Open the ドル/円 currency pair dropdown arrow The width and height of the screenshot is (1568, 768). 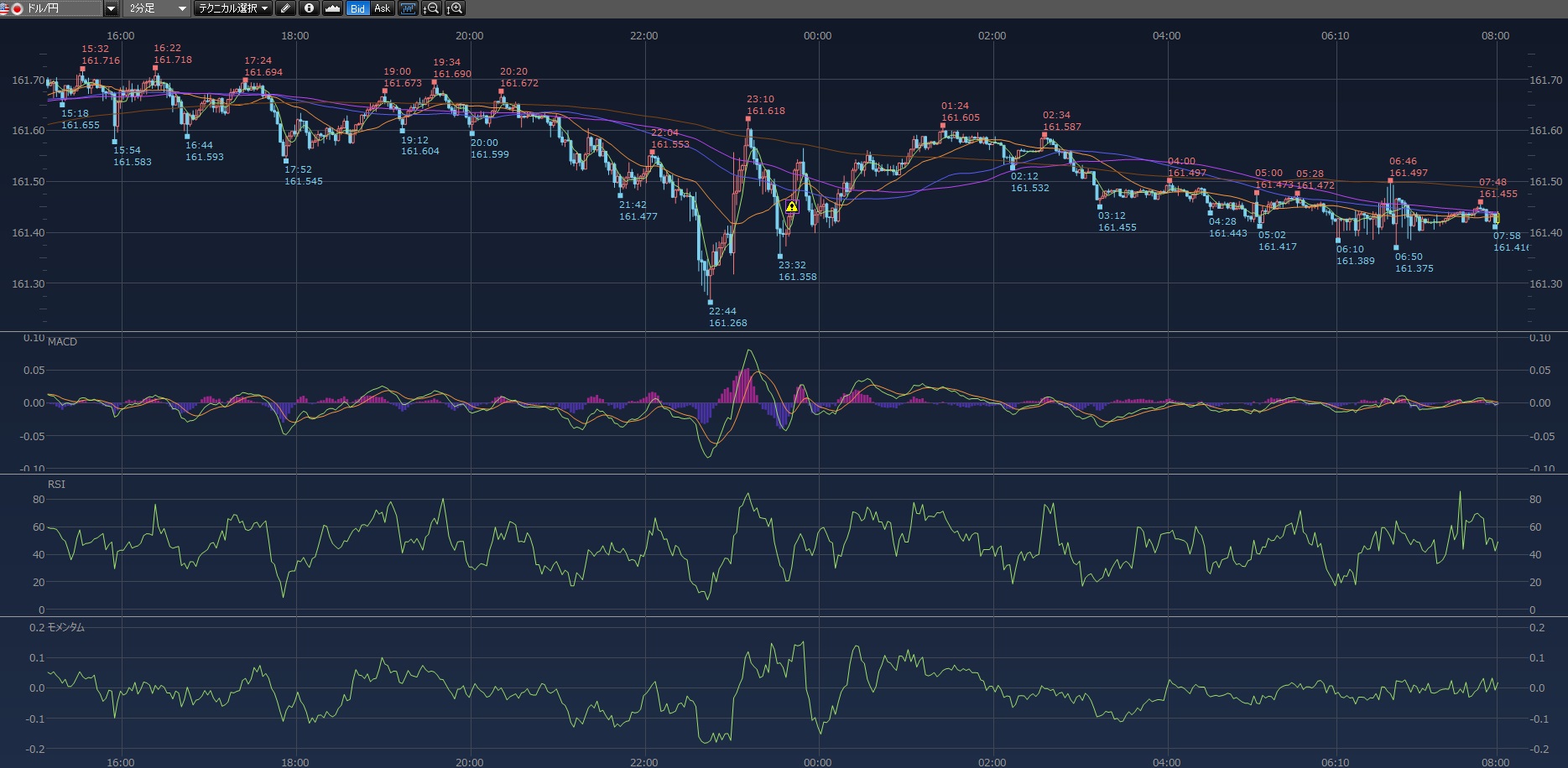tap(111, 8)
